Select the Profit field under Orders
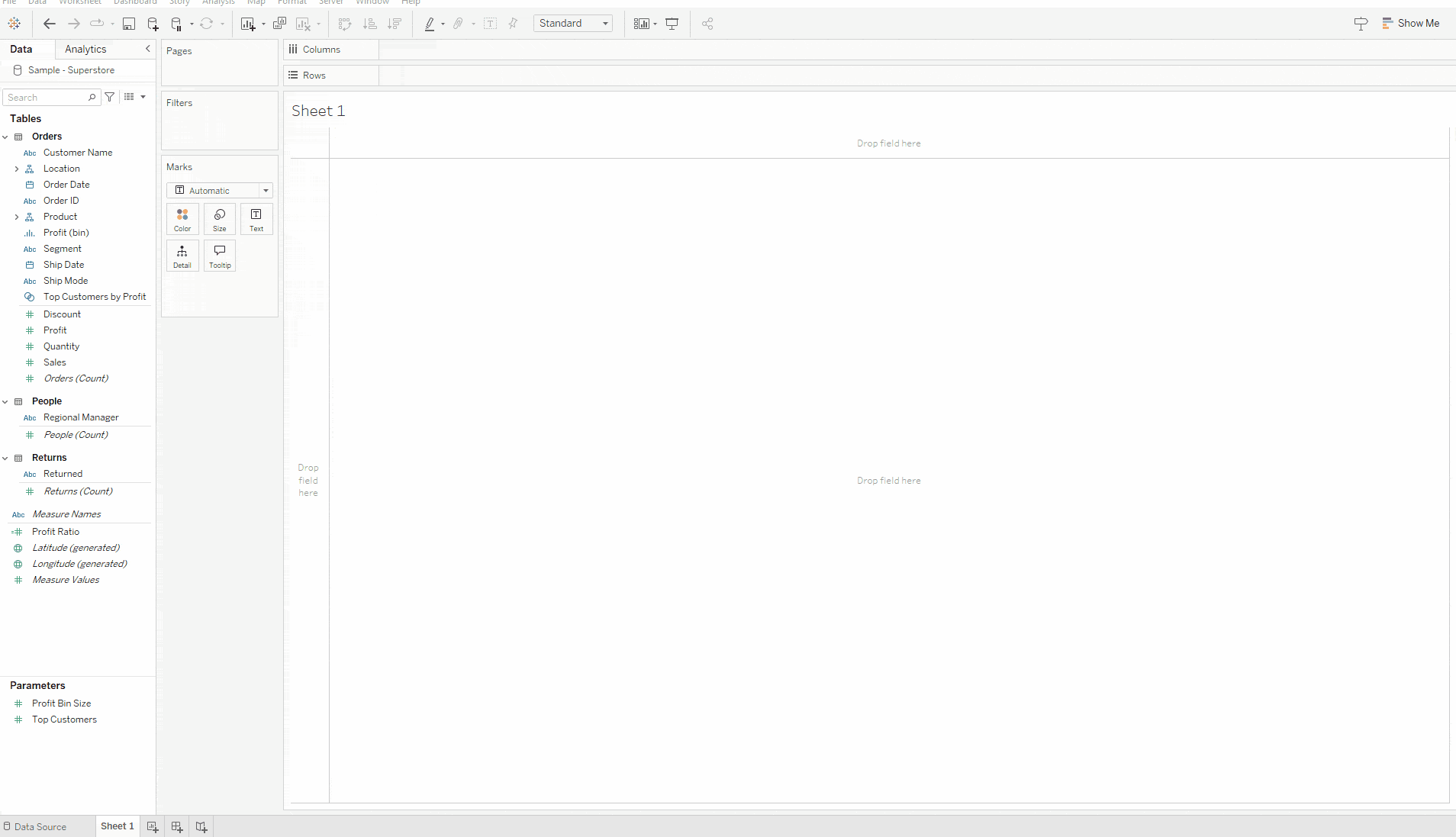Viewport: 1456px width, 837px height. pyautogui.click(x=55, y=330)
